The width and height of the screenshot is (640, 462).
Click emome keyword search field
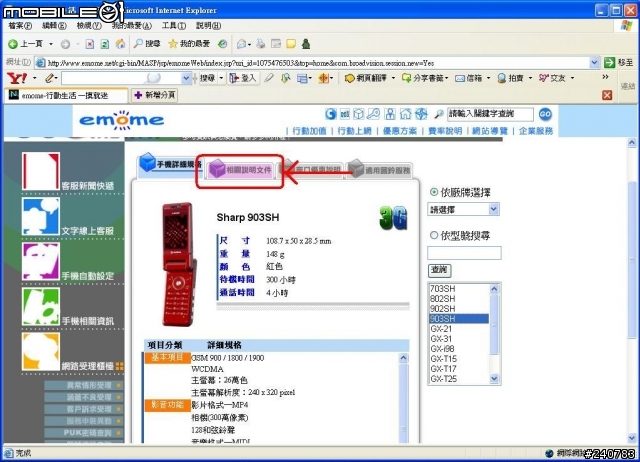[x=490, y=114]
